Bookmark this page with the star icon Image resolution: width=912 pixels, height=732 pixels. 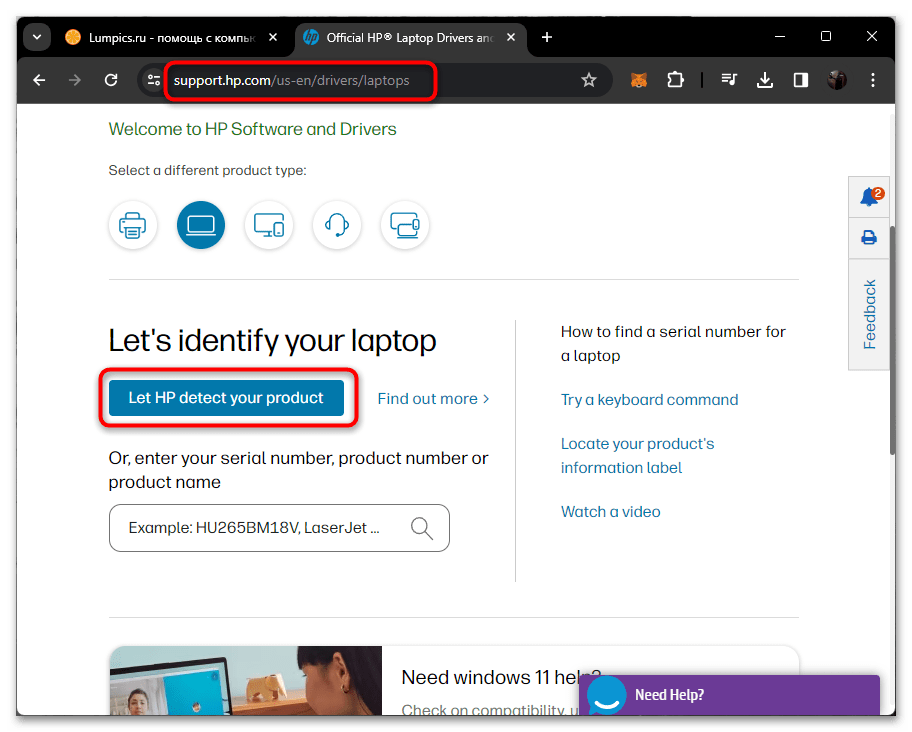tap(589, 80)
